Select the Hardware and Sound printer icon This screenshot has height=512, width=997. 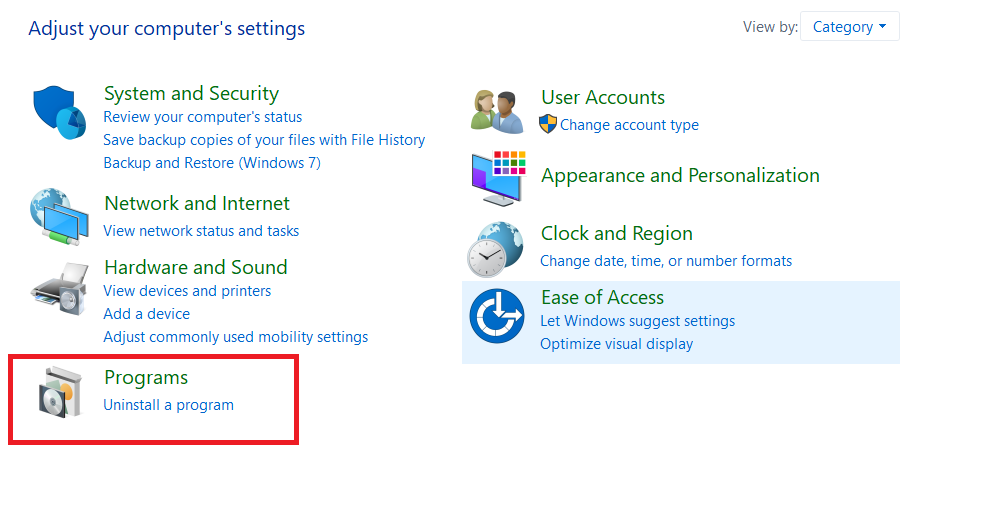coord(60,289)
